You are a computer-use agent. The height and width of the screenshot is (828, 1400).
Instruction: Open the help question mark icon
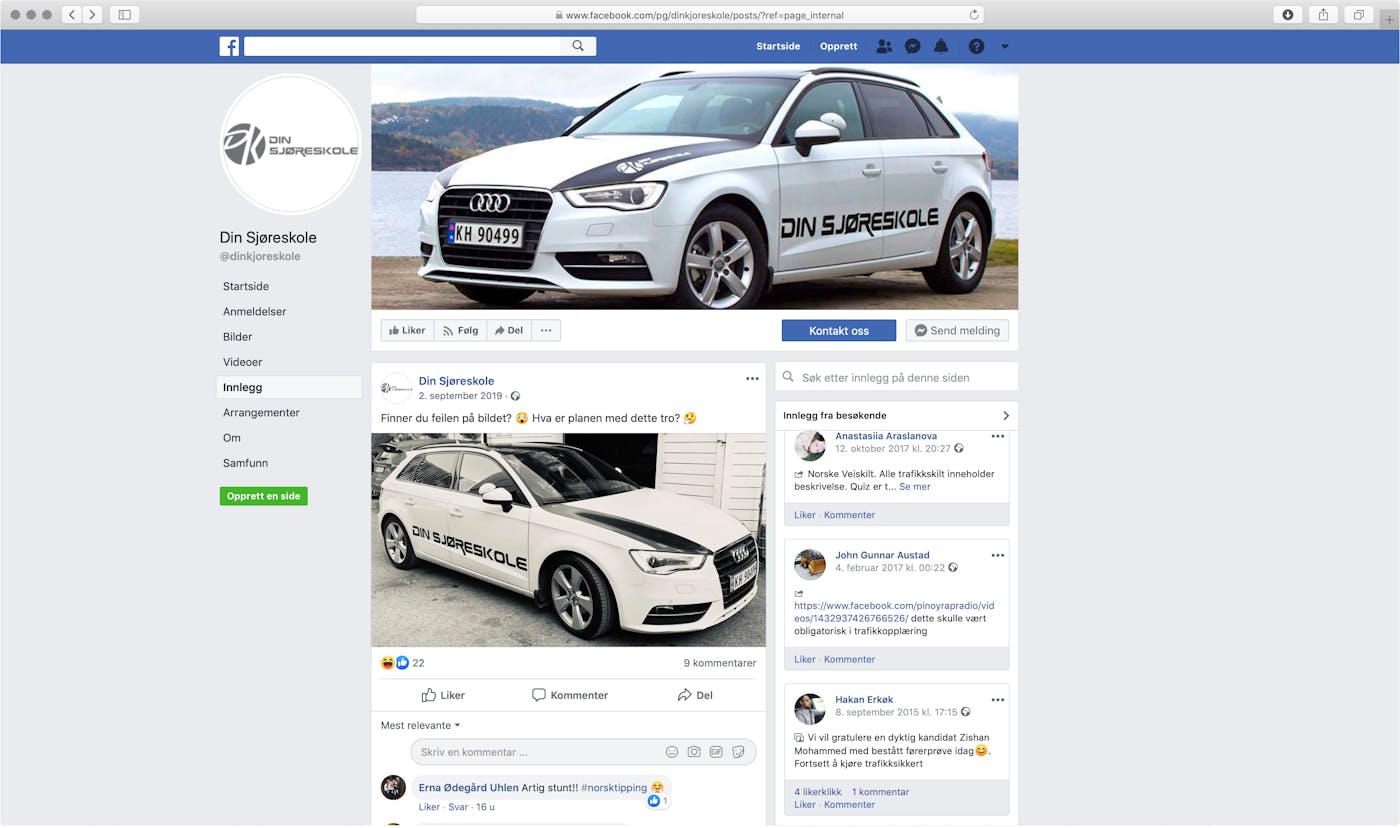tap(976, 46)
